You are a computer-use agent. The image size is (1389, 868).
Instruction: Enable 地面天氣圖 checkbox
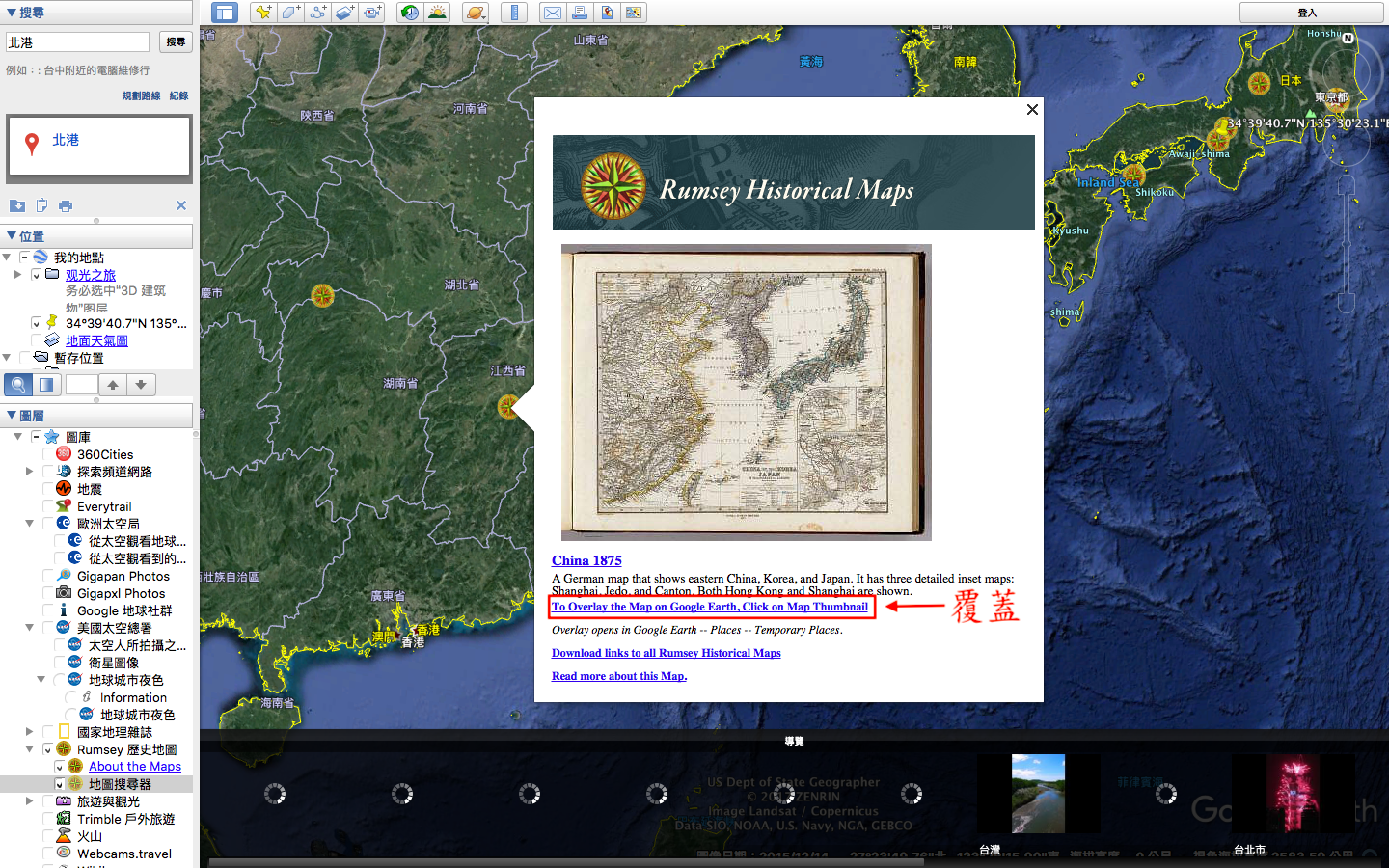36,340
